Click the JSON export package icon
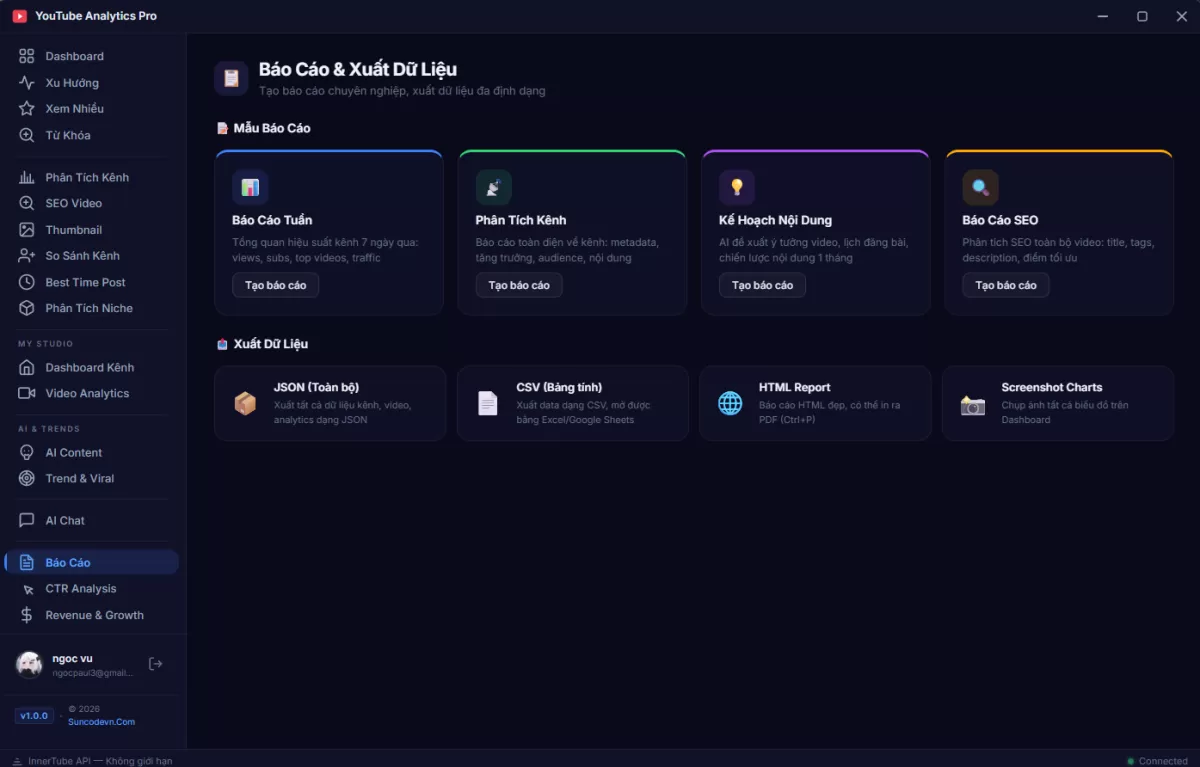 (244, 402)
